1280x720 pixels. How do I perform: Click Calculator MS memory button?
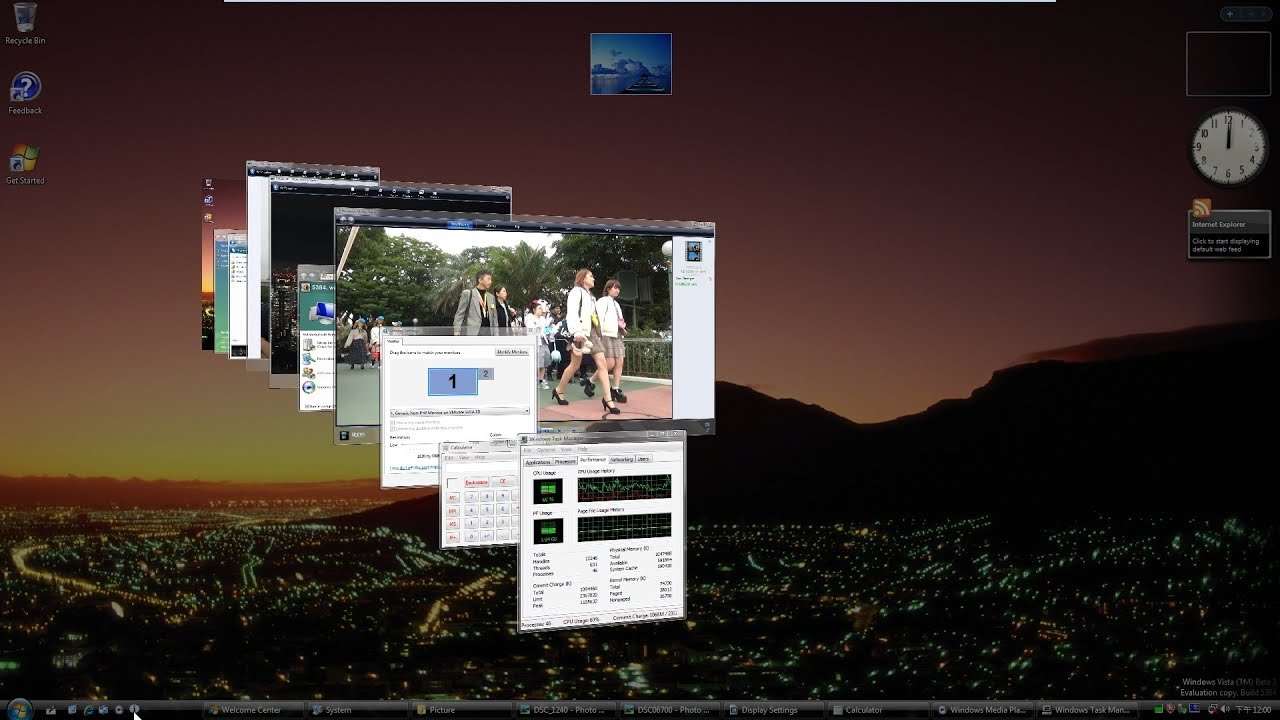(x=453, y=524)
